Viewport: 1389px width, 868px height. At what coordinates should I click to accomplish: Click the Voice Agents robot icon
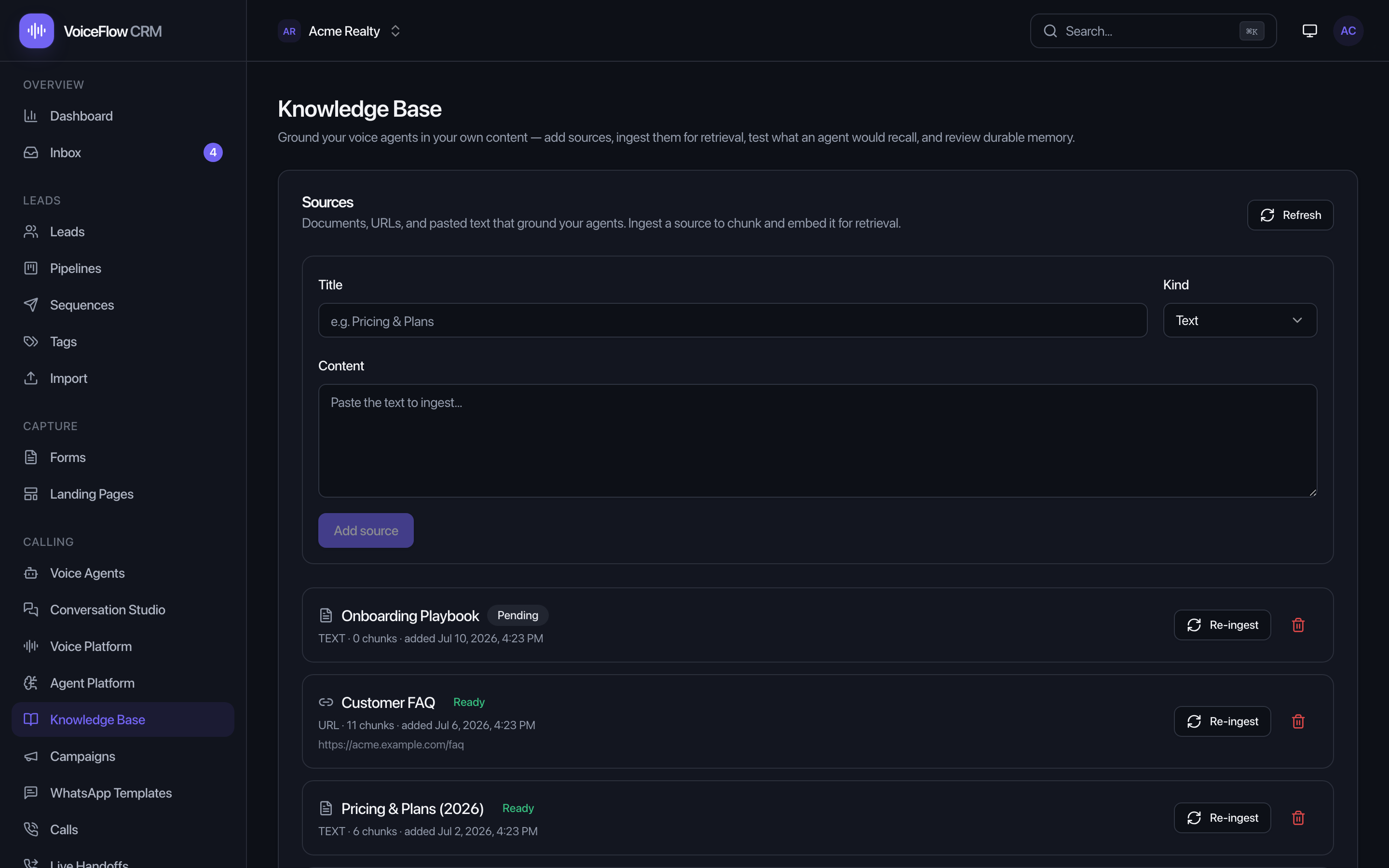pyautogui.click(x=31, y=573)
